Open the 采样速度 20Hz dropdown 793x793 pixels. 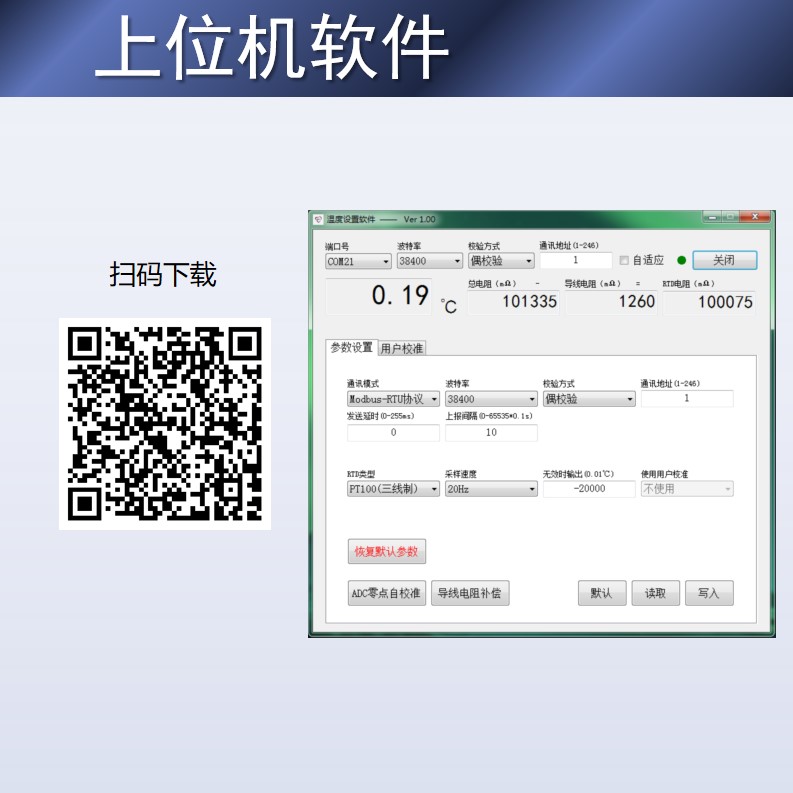coord(491,489)
